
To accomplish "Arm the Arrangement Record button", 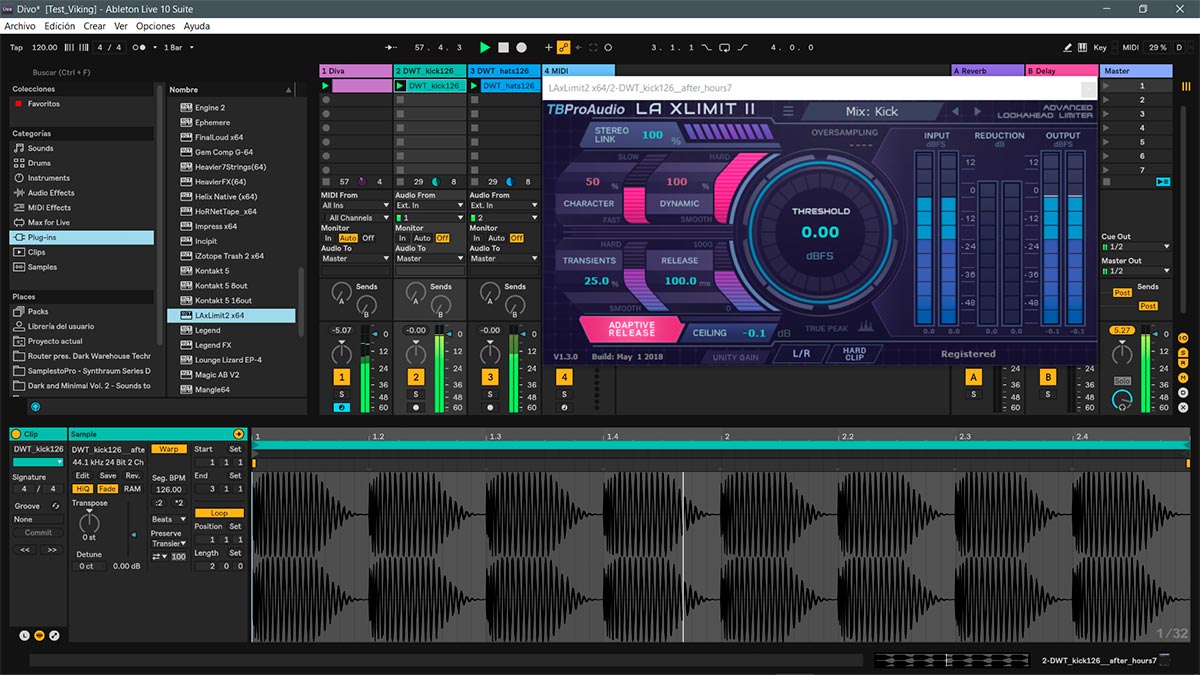I will (x=521, y=47).
